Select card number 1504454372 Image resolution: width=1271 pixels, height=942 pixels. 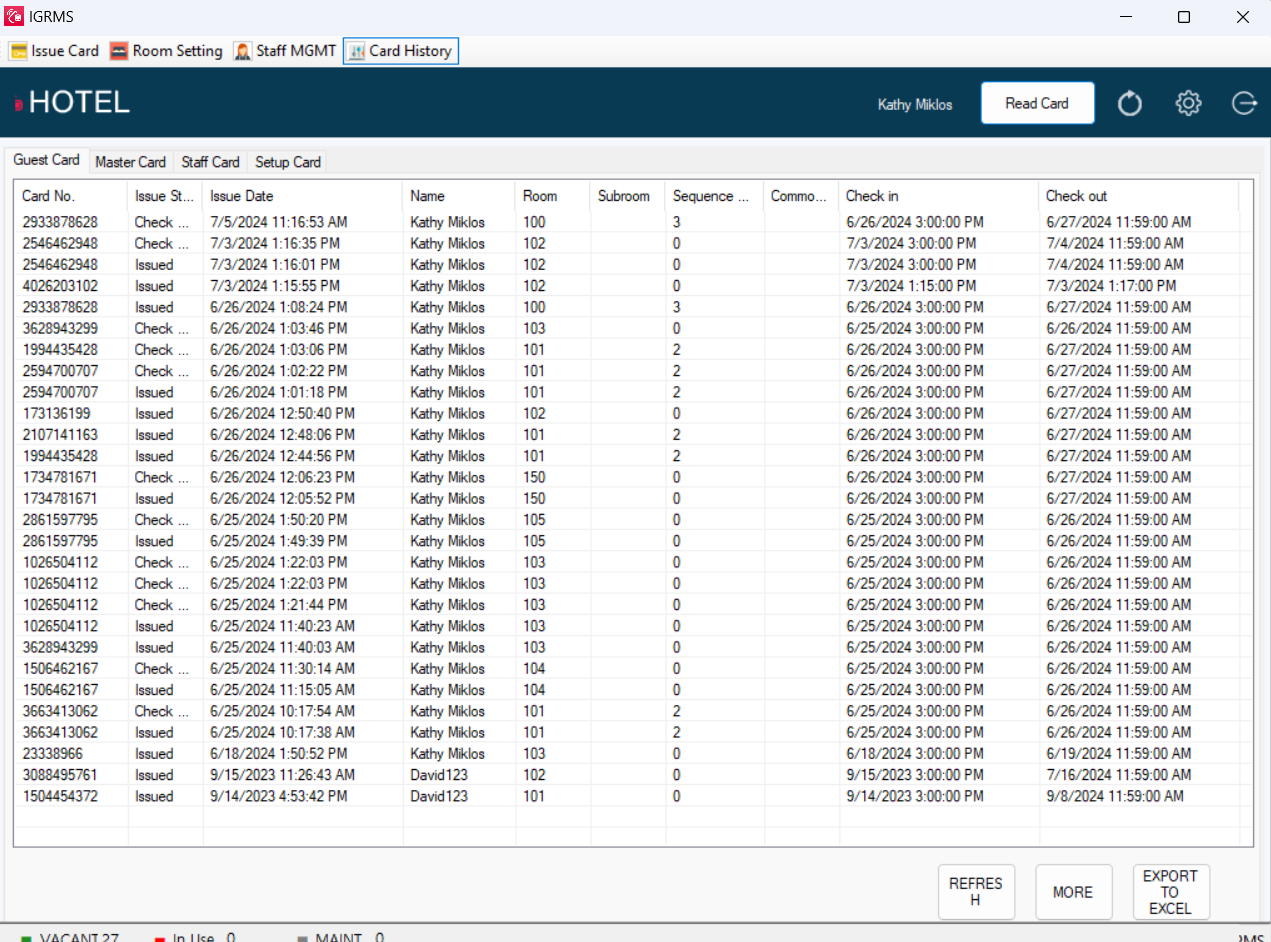pyautogui.click(x=60, y=796)
